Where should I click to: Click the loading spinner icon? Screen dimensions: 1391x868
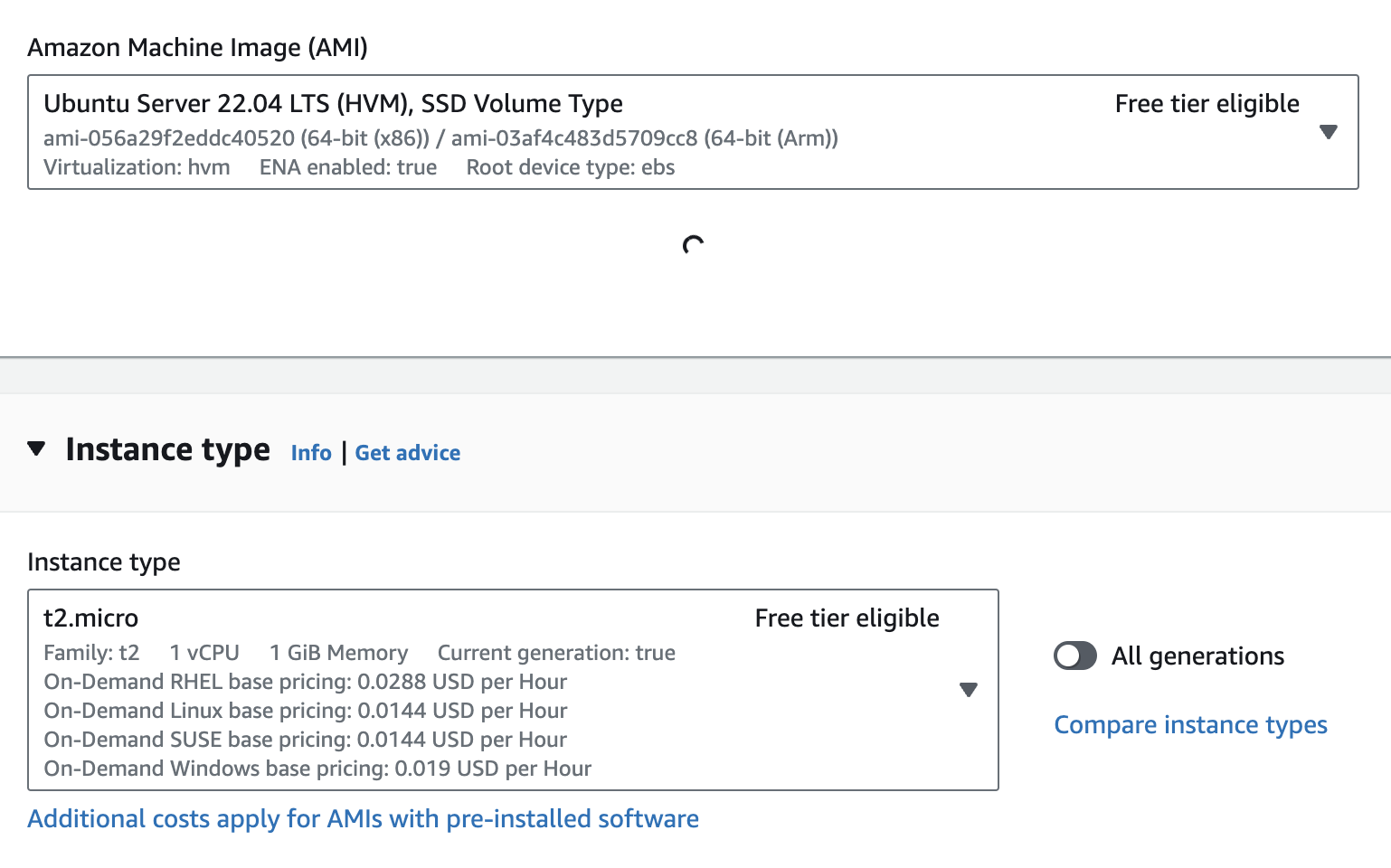click(x=694, y=245)
